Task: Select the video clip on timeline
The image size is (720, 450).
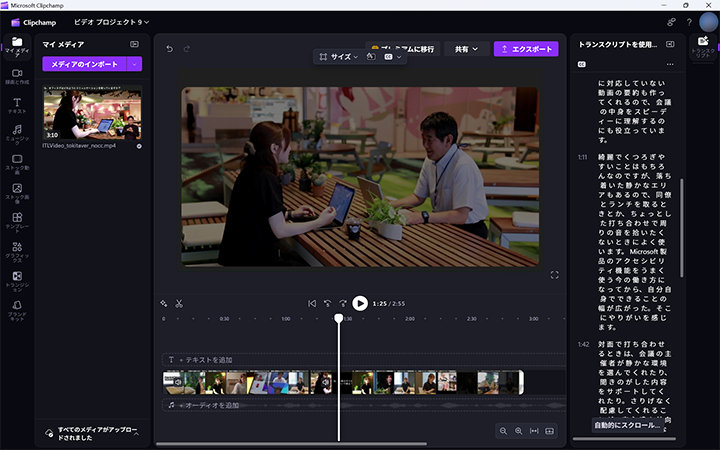Action: [343, 383]
